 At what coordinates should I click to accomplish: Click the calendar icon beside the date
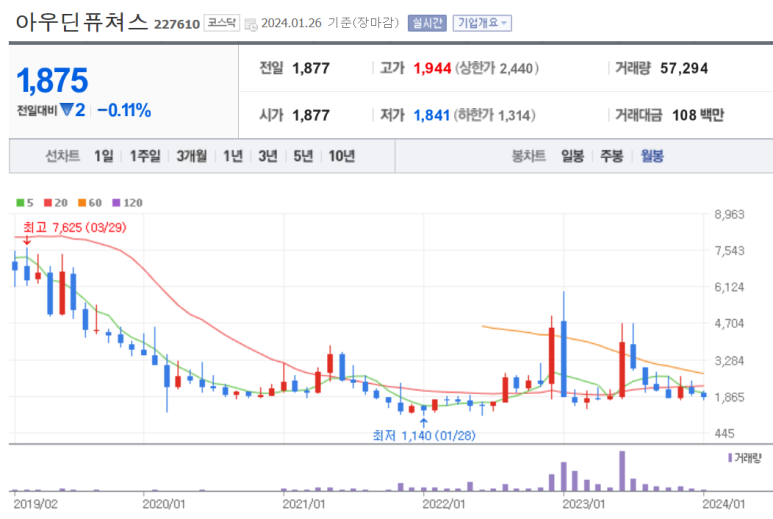pos(251,24)
